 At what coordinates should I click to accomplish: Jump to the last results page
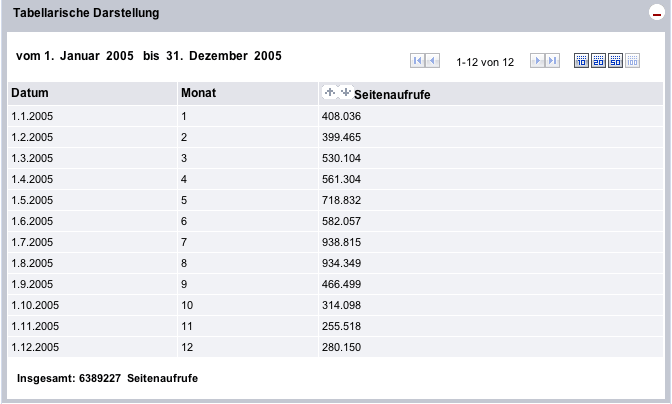point(552,61)
